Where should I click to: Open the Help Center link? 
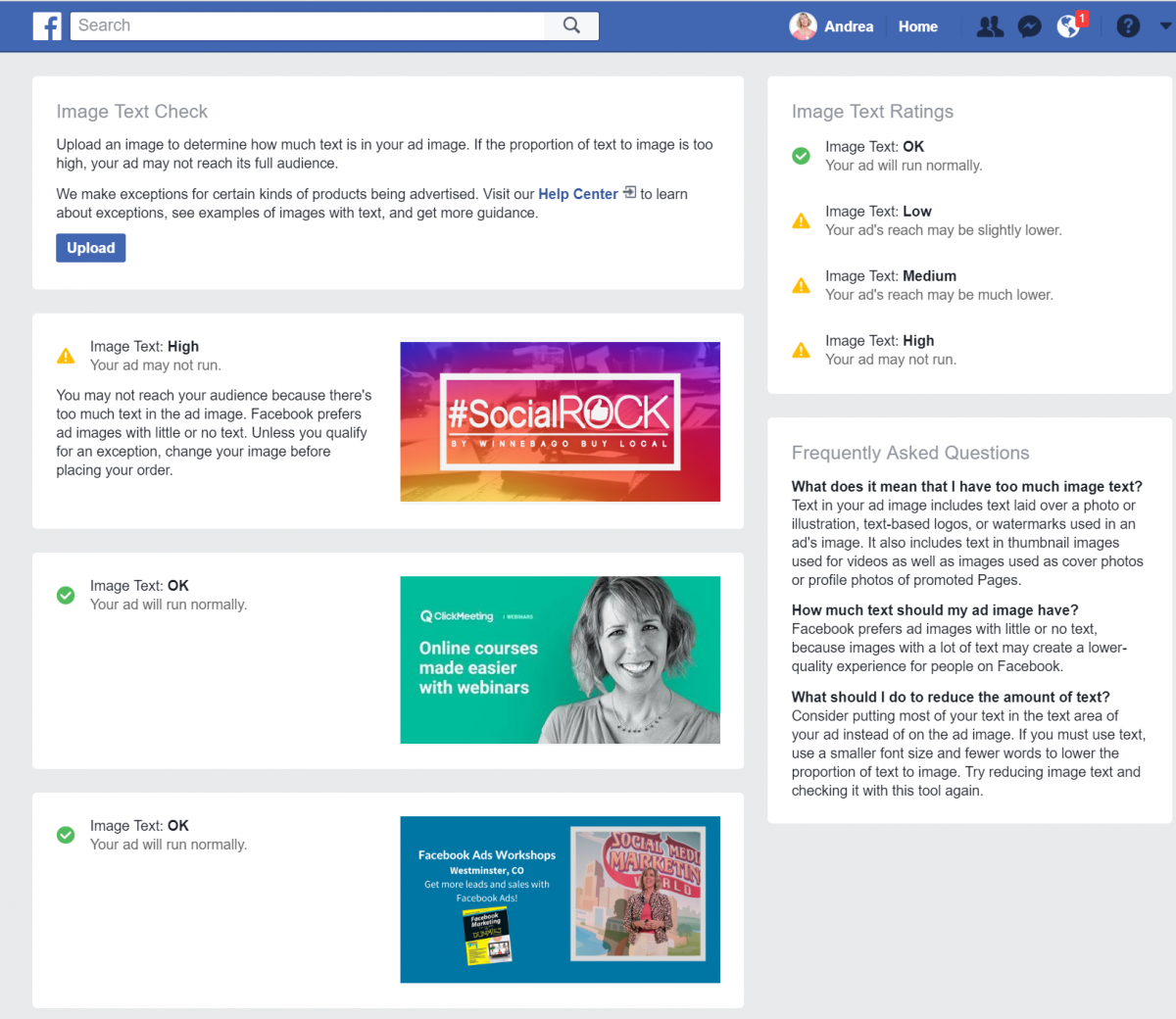coord(577,193)
